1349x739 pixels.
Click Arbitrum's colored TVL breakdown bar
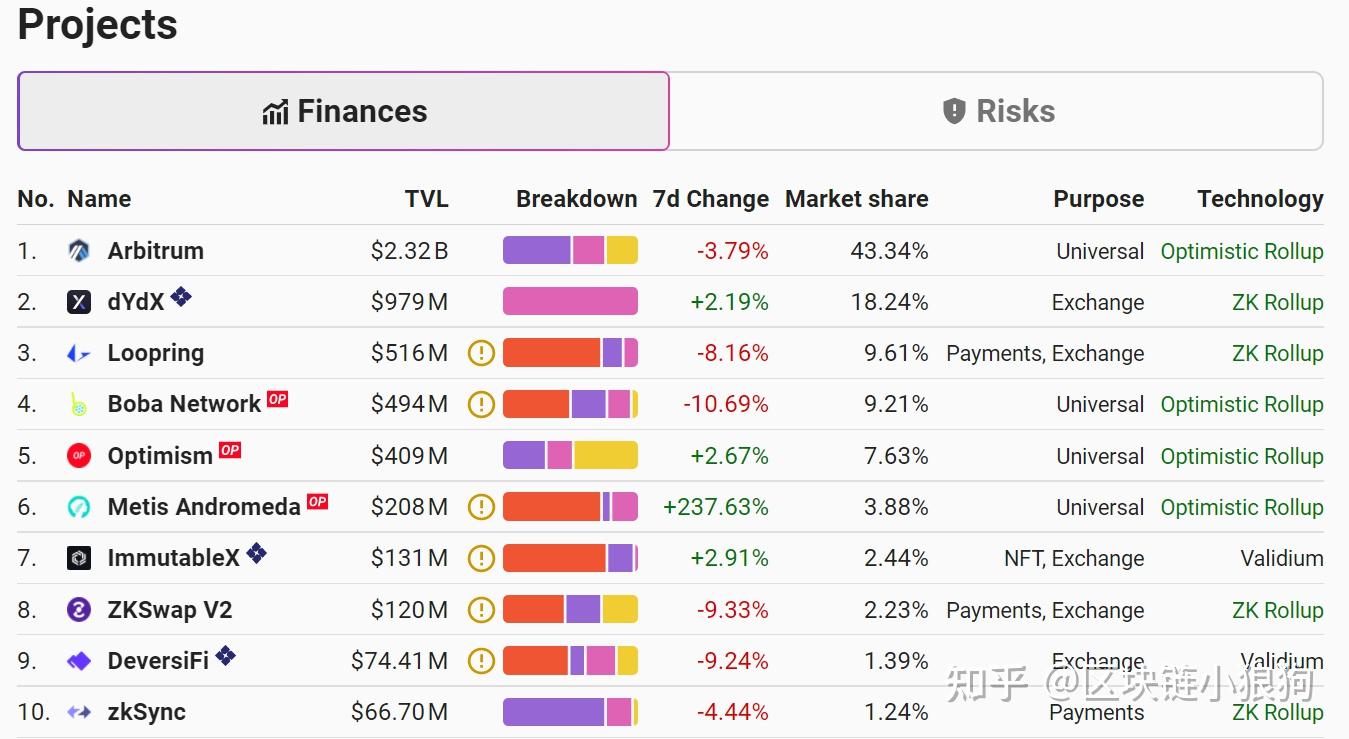point(570,251)
